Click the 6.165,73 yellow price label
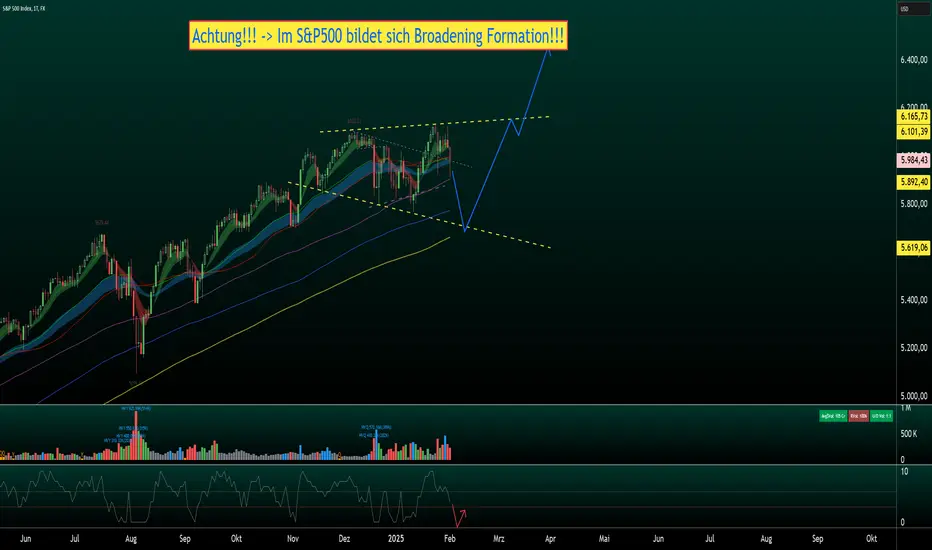Screen dimensions: 932x550 [913, 117]
